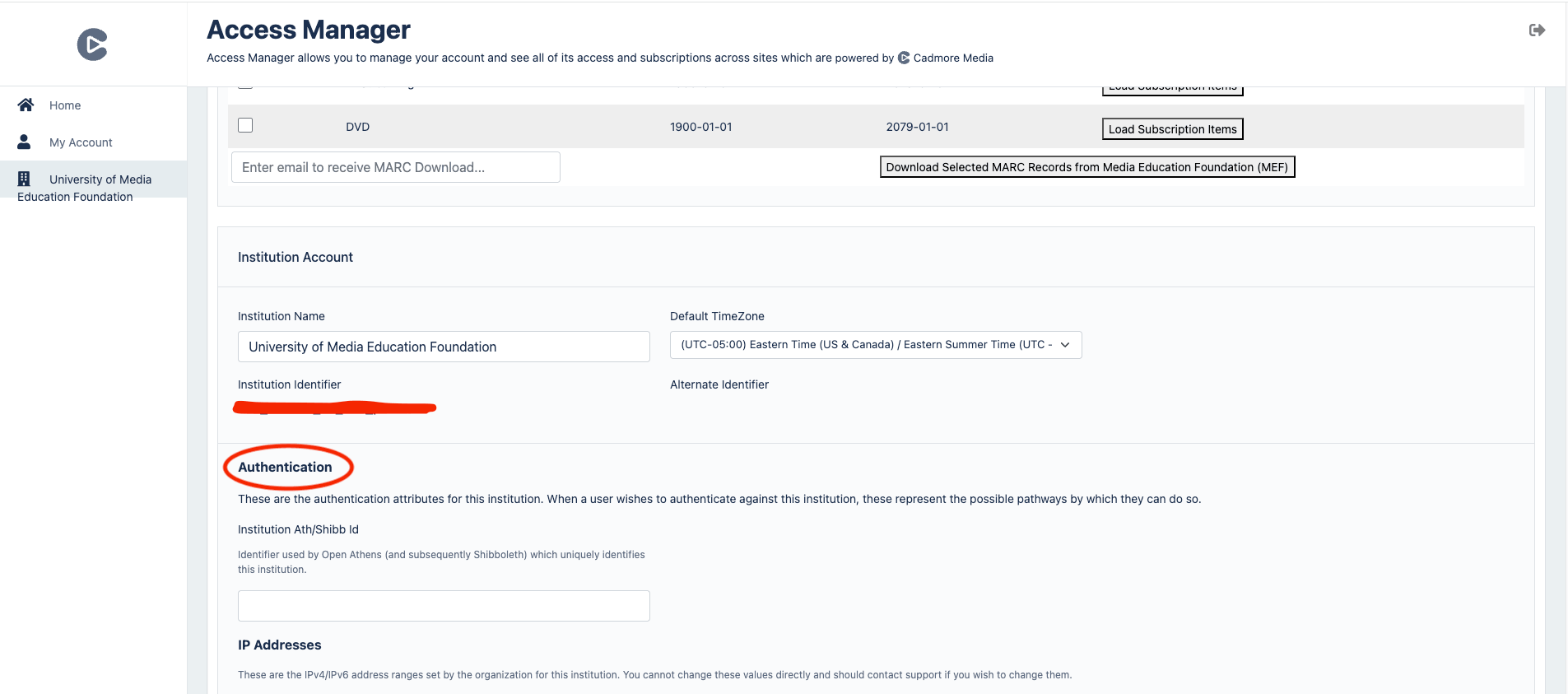This screenshot has width=1568, height=694.
Task: Click Download Selected MARC Records button
Action: coord(1086,167)
